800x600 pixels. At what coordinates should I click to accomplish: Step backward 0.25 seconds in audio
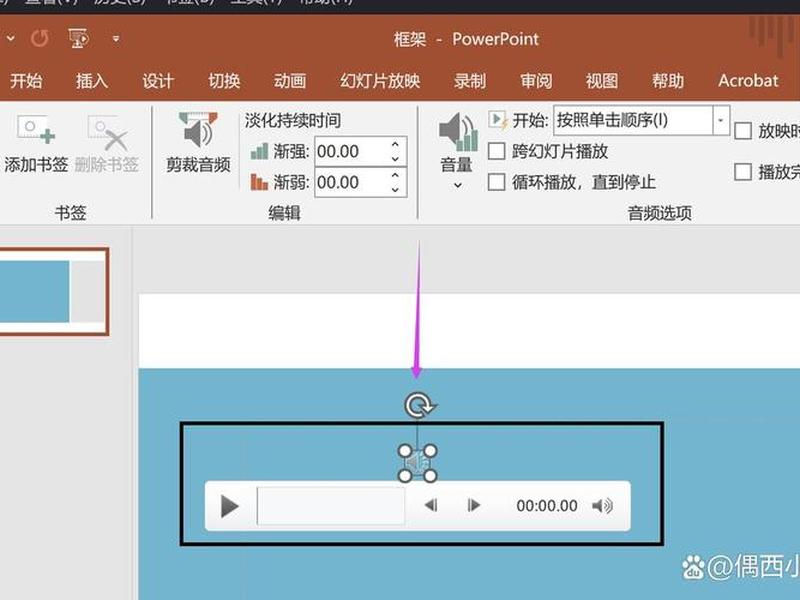[431, 506]
